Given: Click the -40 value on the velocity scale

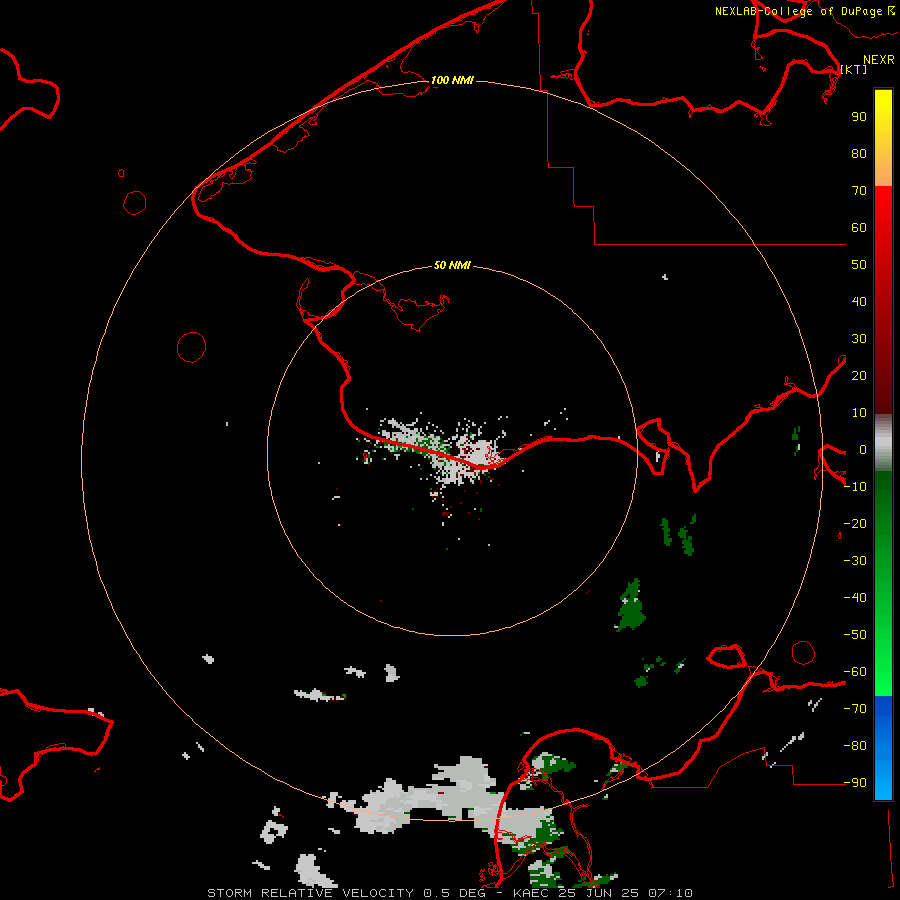Looking at the screenshot, I should pos(855,598).
